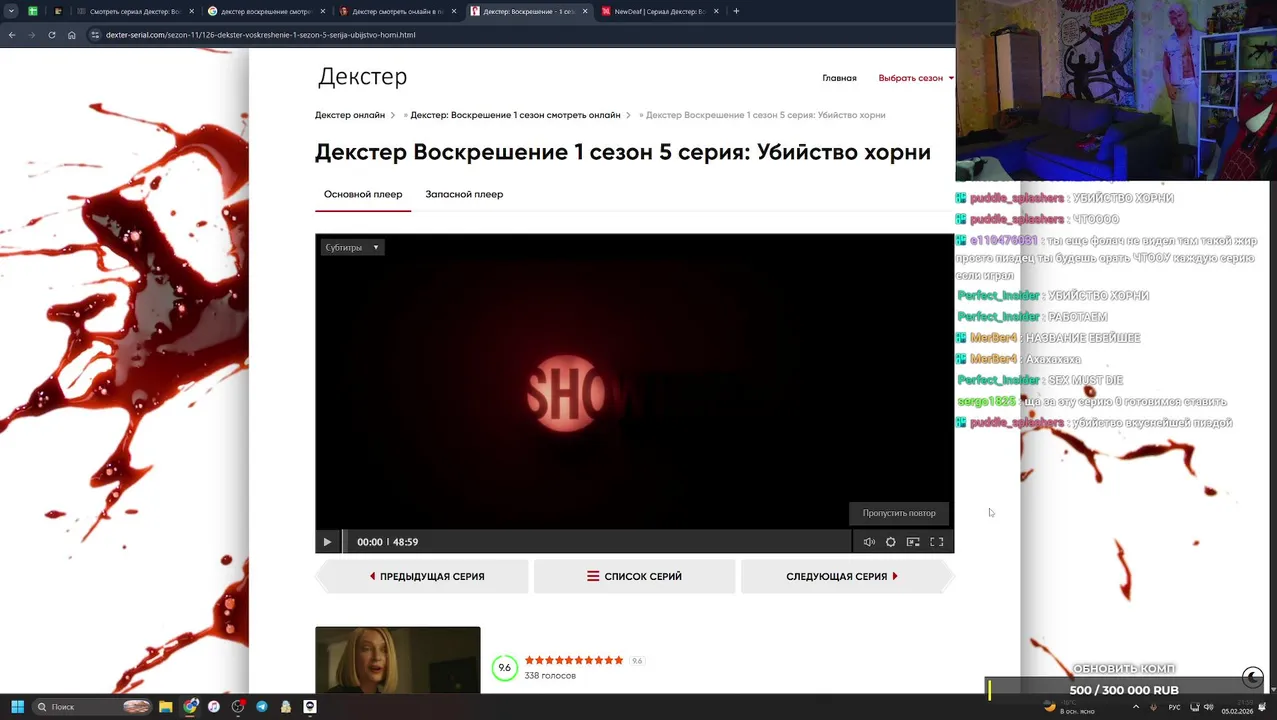Open Декстер: Воскрешение 1 сезон breadcrumb
This screenshot has width=1277, height=720.
(x=515, y=115)
